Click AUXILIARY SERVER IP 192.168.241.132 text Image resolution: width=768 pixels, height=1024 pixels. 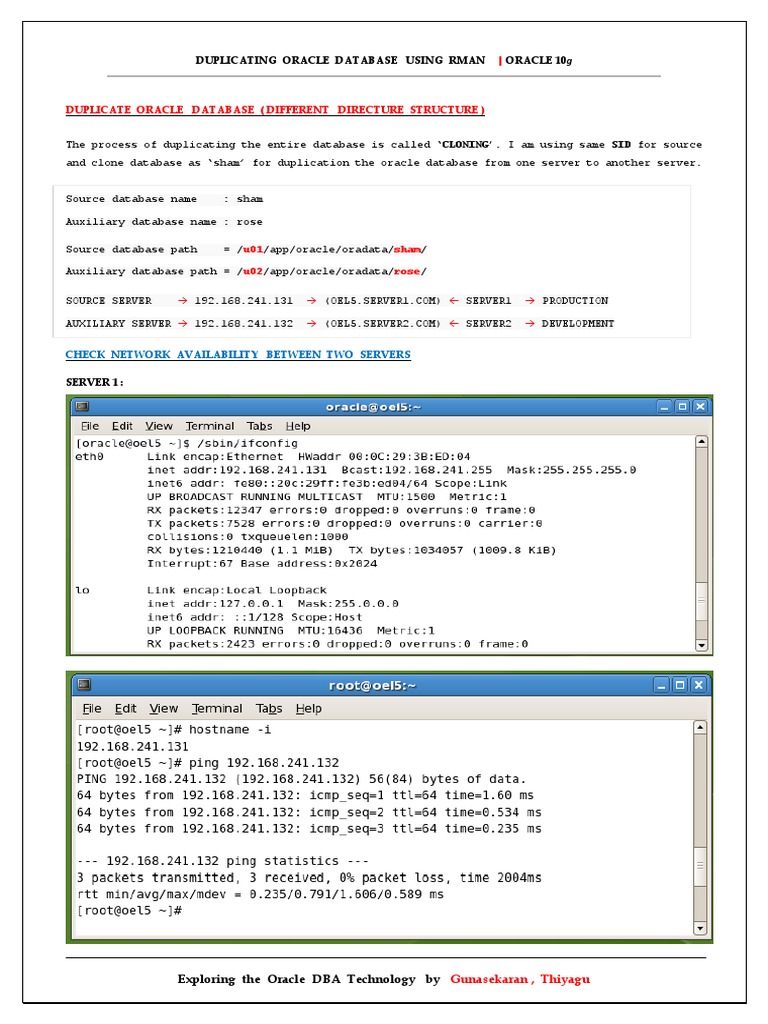(x=244, y=324)
